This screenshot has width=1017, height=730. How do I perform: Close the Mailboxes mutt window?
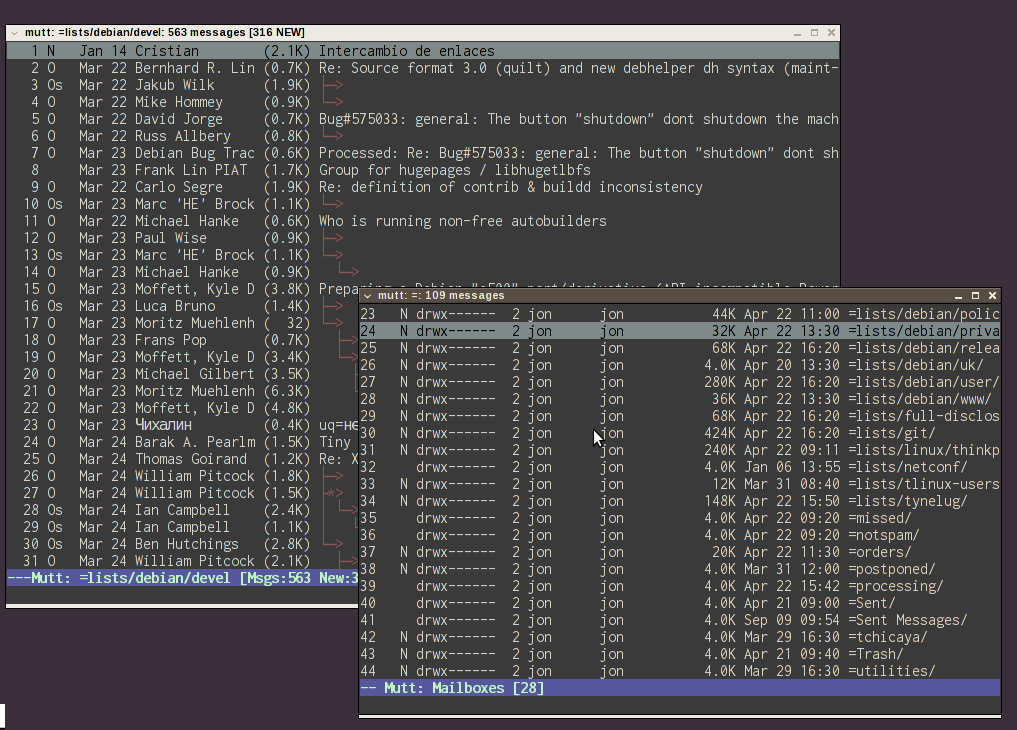coord(992,296)
